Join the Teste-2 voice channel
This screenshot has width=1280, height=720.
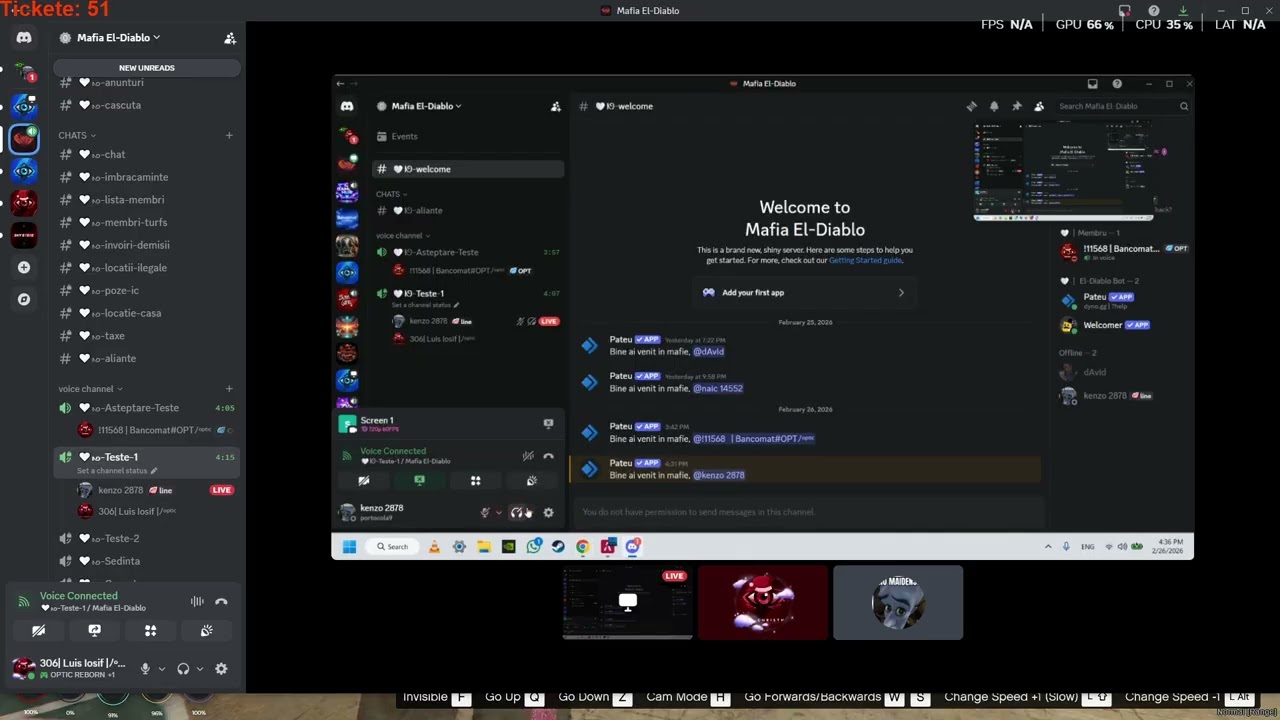coord(146,538)
